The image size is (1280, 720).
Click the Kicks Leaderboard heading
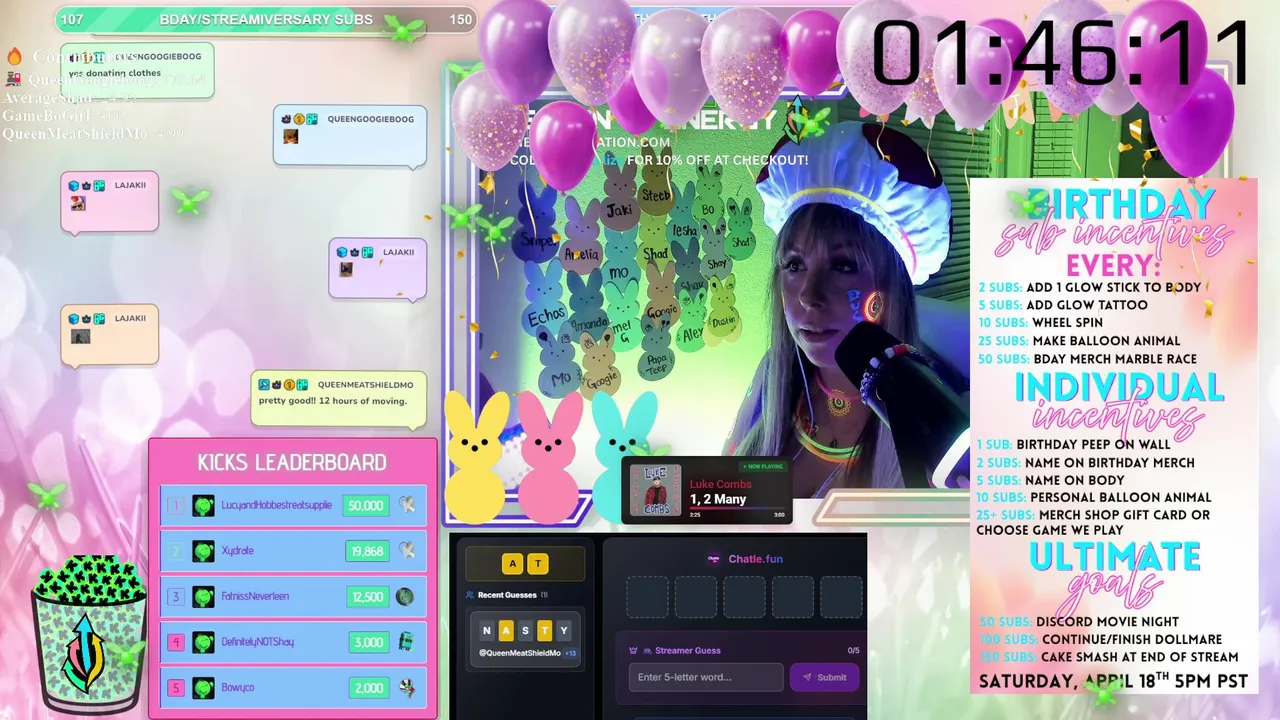(x=292, y=462)
